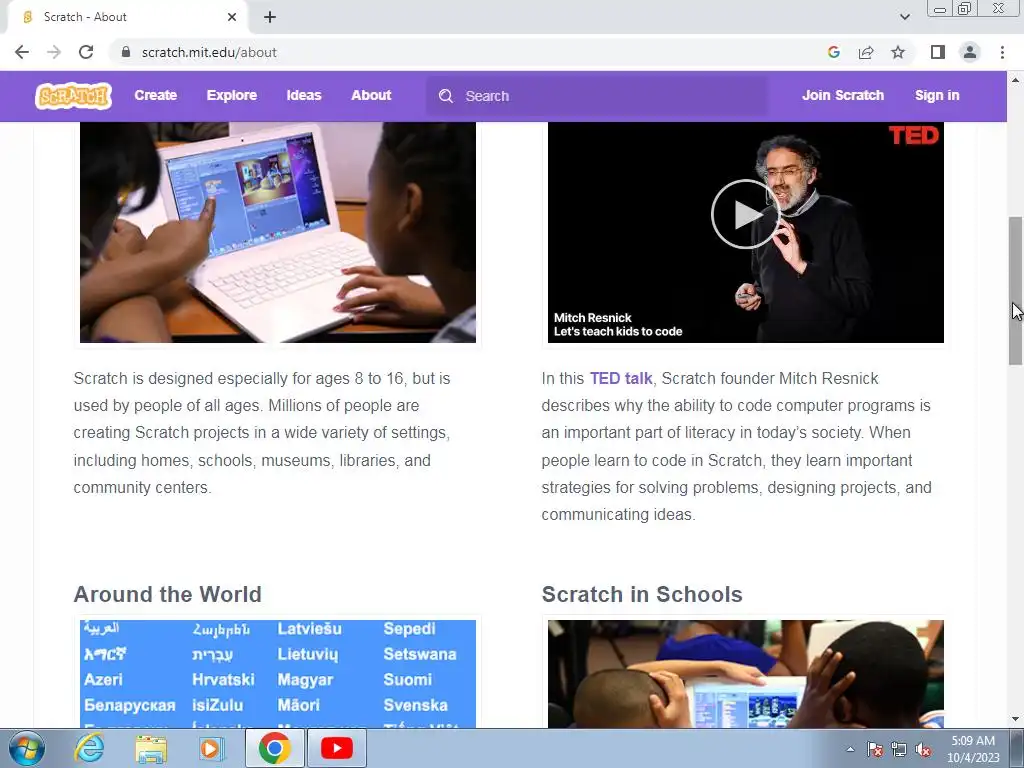Open the Create menu item
The width and height of the screenshot is (1024, 768).
pyautogui.click(x=155, y=95)
